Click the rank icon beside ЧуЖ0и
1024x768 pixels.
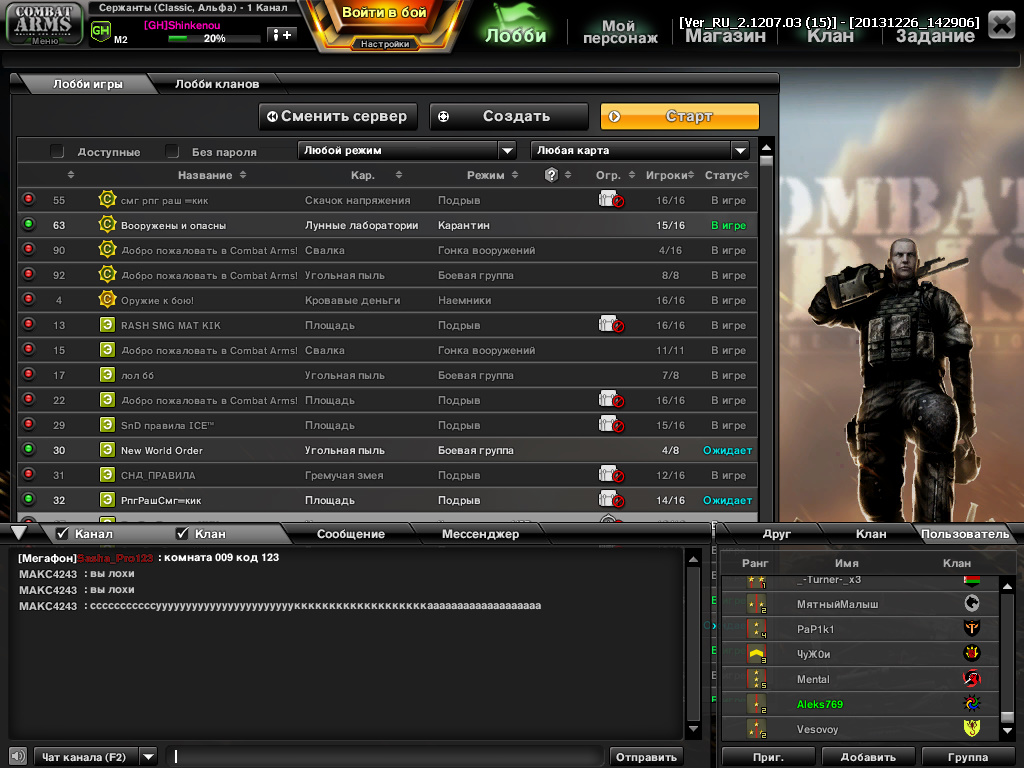pyautogui.click(x=757, y=654)
